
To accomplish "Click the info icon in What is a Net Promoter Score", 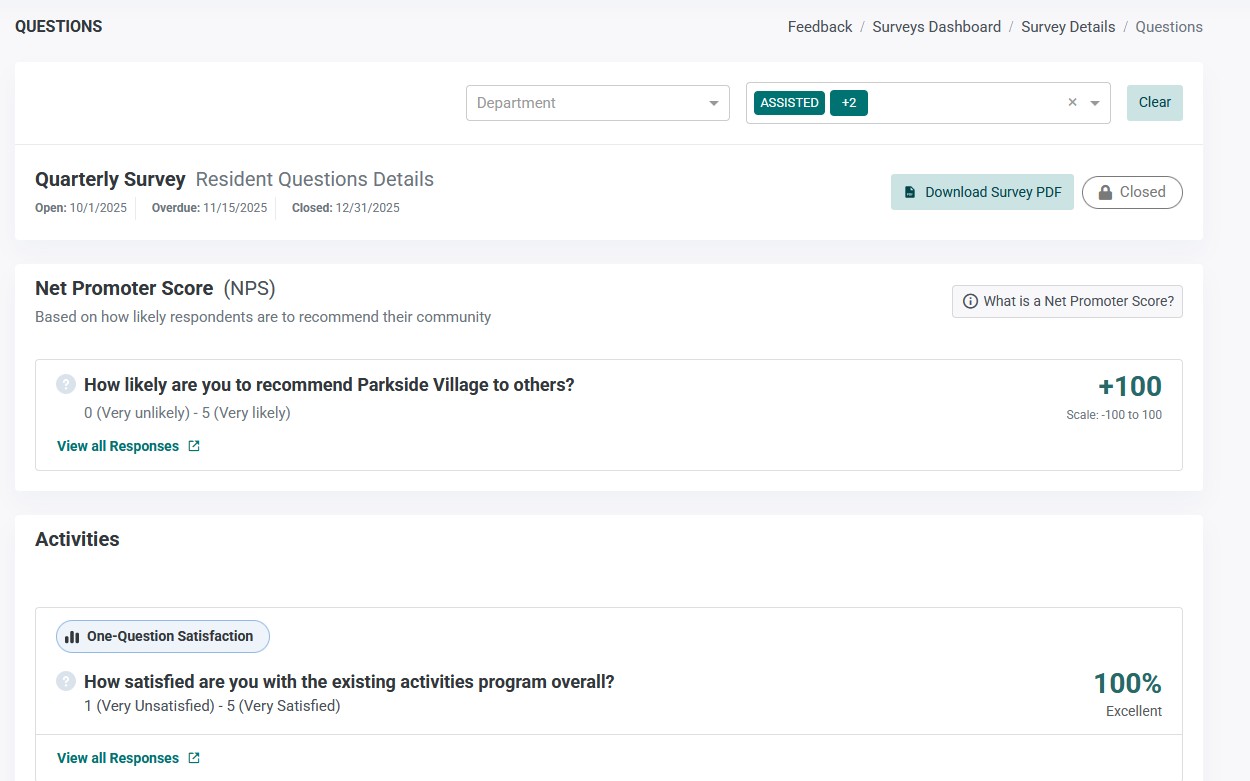I will coord(969,301).
